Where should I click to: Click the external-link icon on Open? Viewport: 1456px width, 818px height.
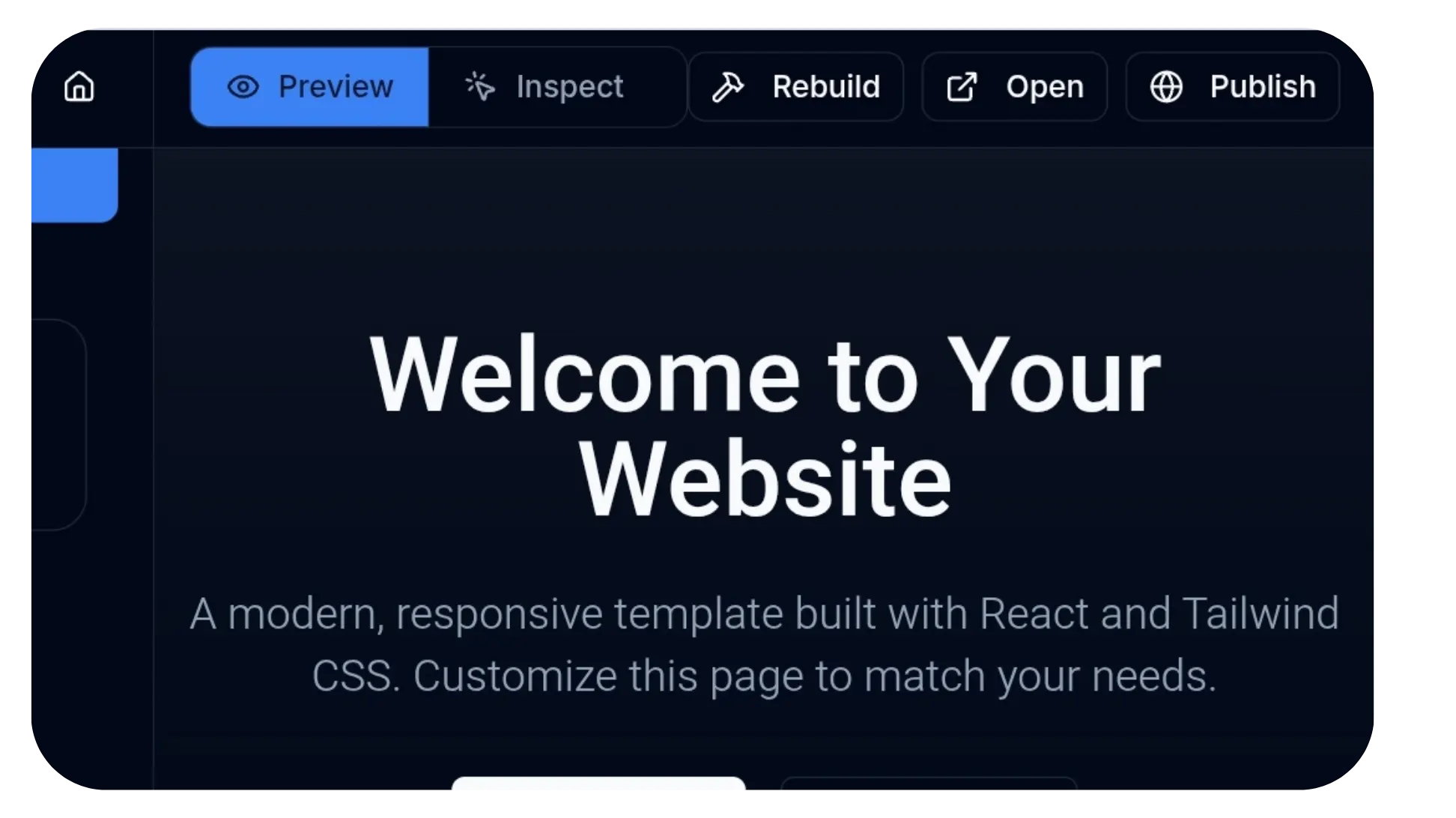[962, 87]
